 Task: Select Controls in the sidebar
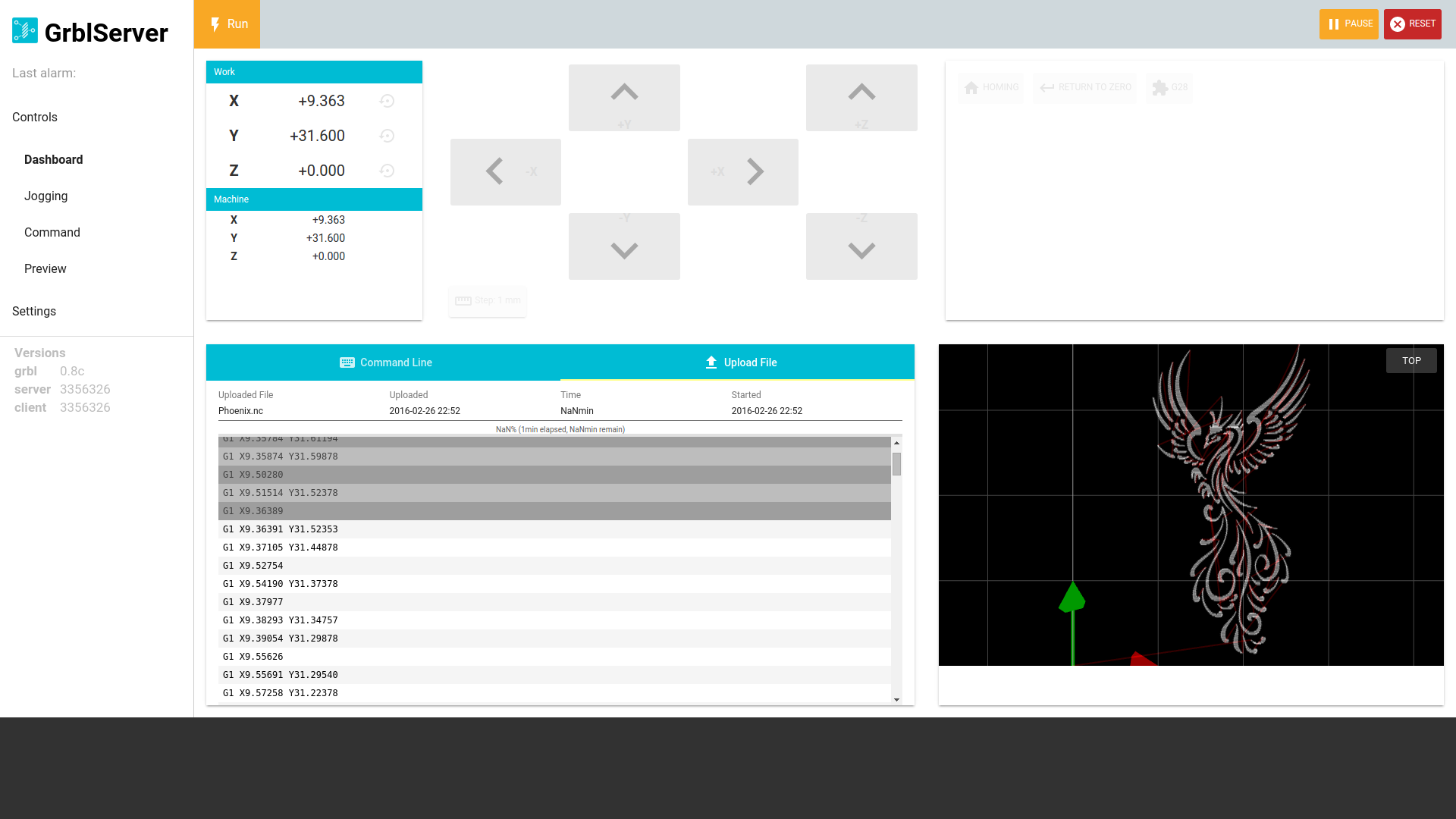tap(35, 118)
